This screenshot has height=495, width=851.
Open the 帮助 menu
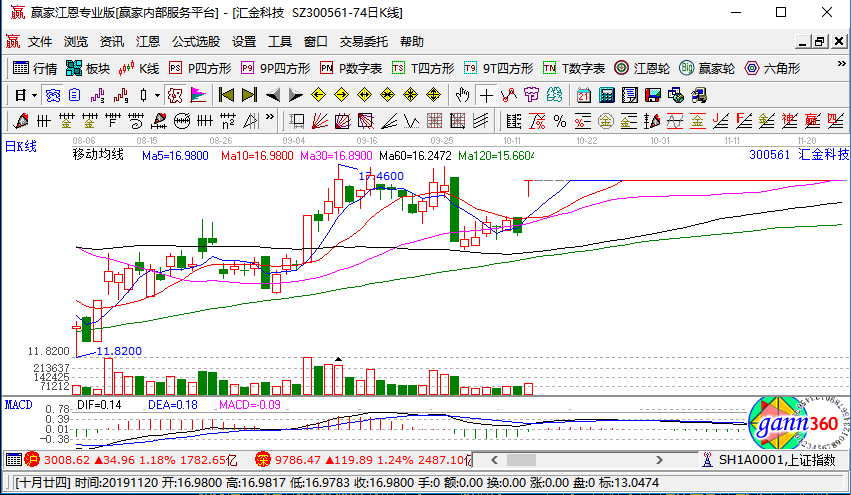pyautogui.click(x=411, y=42)
